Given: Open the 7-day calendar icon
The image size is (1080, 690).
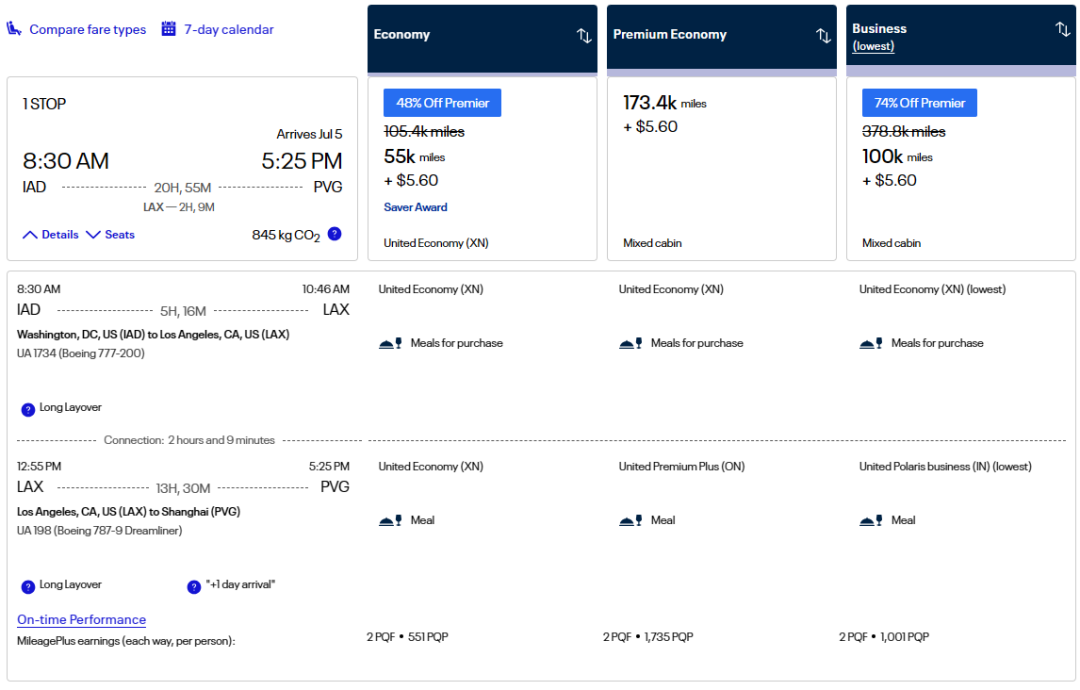Looking at the screenshot, I should pyautogui.click(x=168, y=29).
